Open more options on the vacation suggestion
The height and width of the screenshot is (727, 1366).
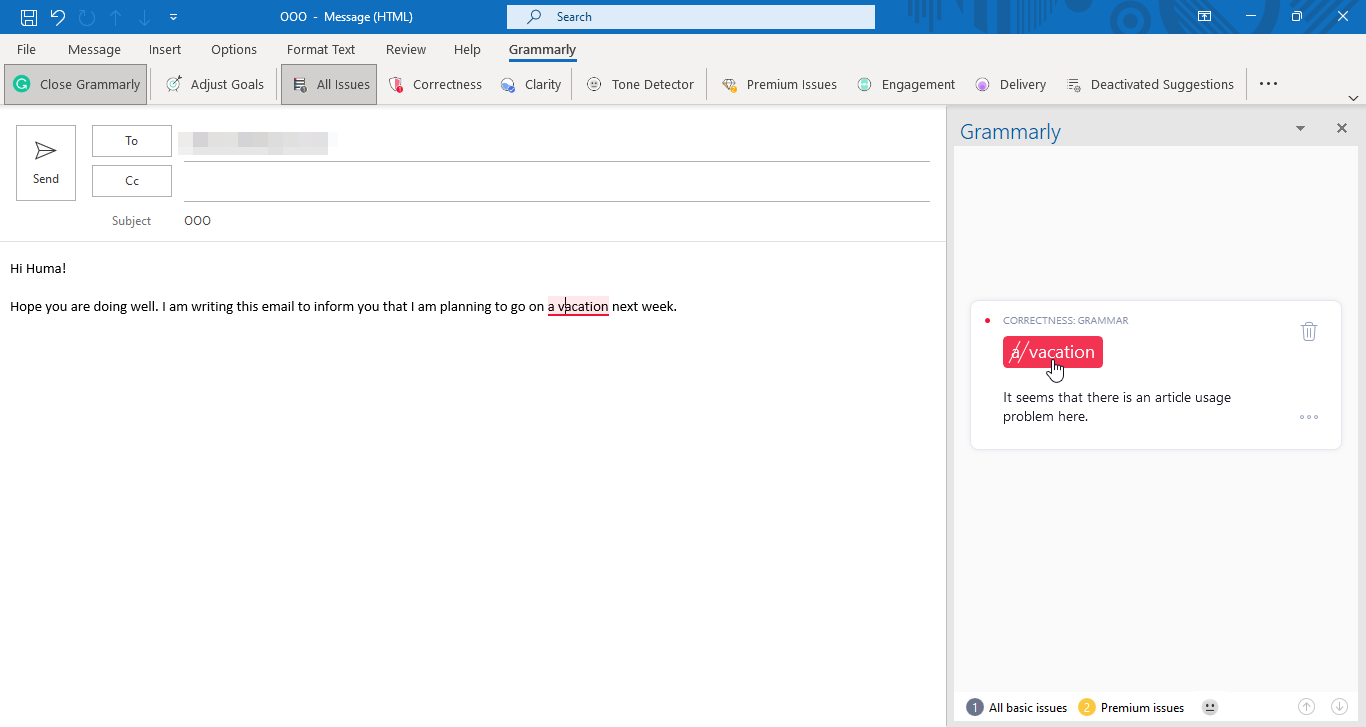(x=1309, y=417)
